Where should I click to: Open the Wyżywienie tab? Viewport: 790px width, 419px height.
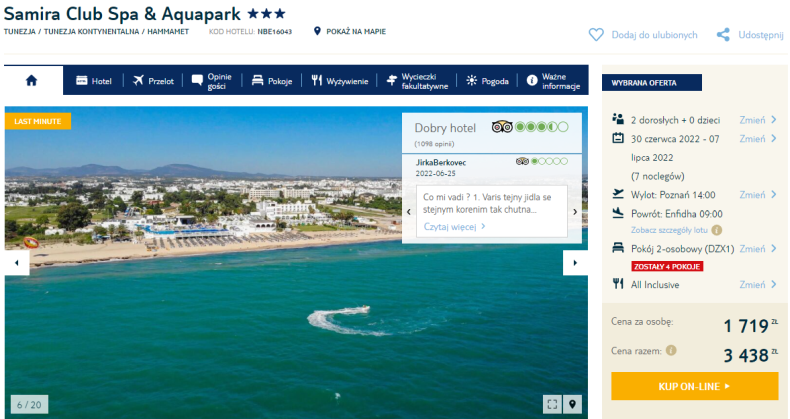click(340, 81)
